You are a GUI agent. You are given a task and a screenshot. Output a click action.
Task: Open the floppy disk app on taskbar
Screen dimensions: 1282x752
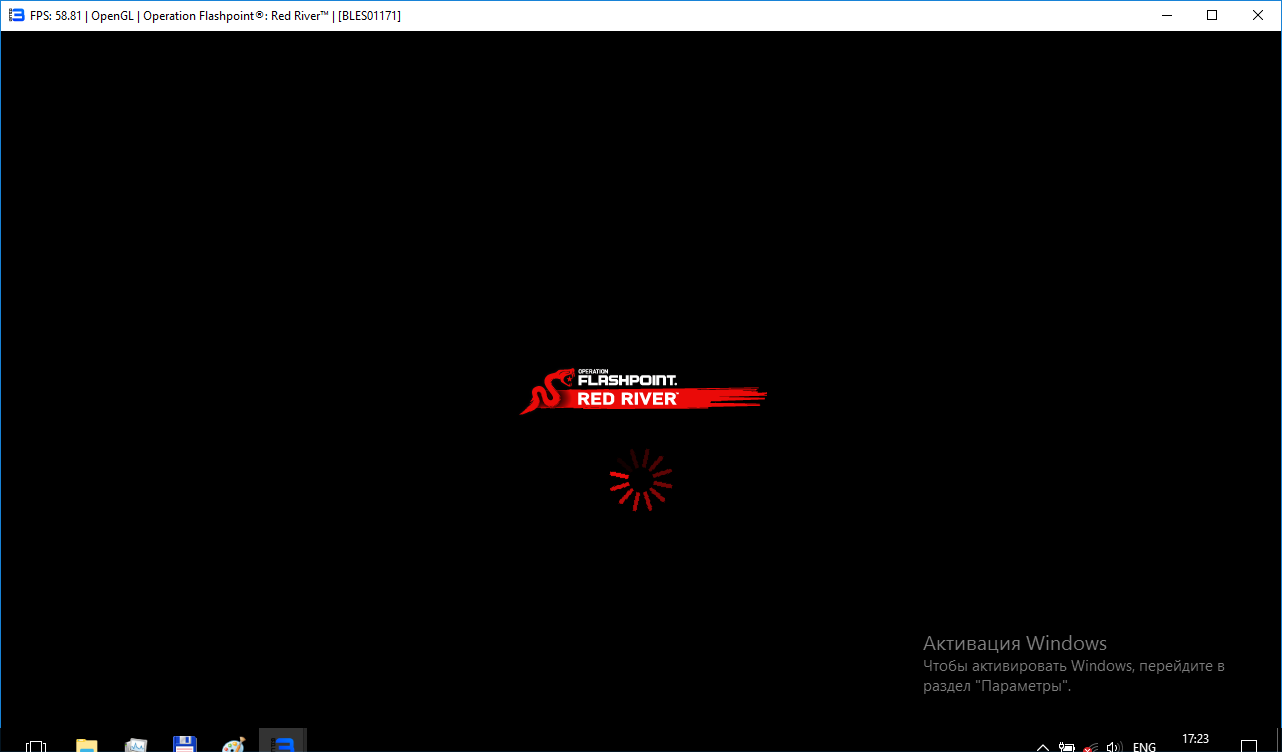tap(184, 745)
